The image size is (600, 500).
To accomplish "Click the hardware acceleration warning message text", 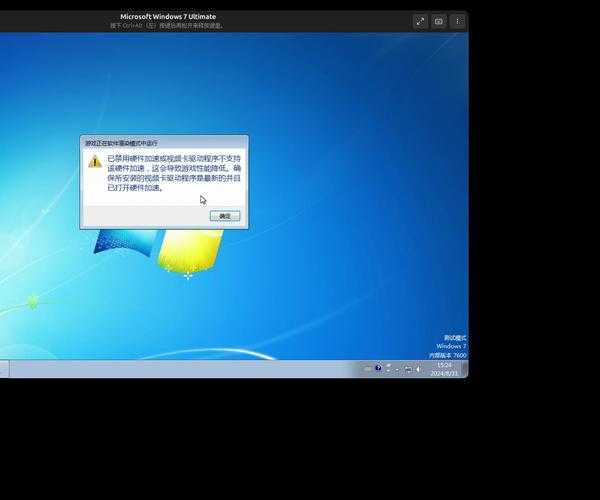I will tap(174, 172).
